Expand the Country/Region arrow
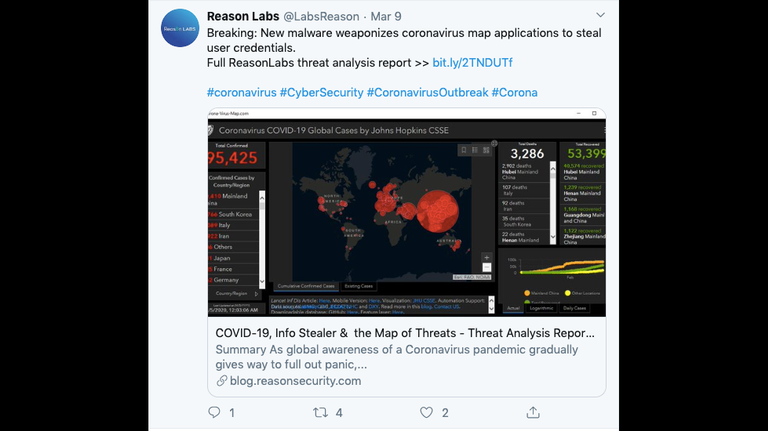768x431 pixels. tap(256, 294)
